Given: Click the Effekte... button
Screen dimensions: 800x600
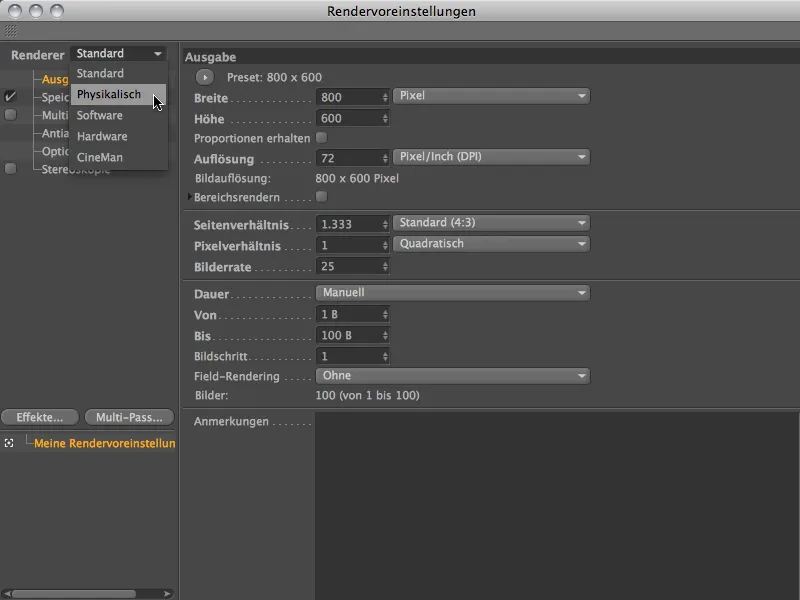Looking at the screenshot, I should click(x=40, y=417).
